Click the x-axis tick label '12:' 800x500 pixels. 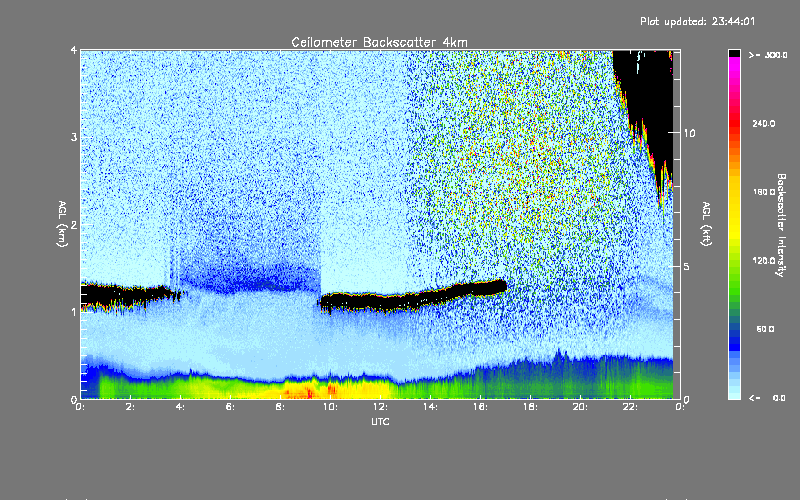tap(380, 407)
